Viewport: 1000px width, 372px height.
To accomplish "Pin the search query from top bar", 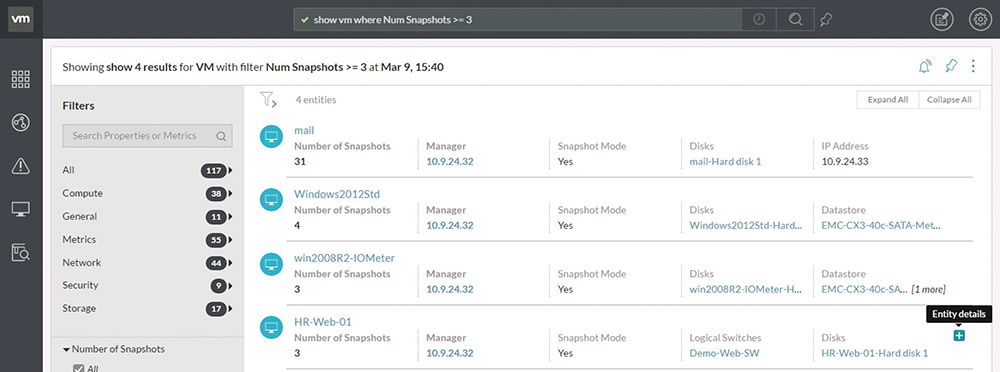I will pos(827,20).
